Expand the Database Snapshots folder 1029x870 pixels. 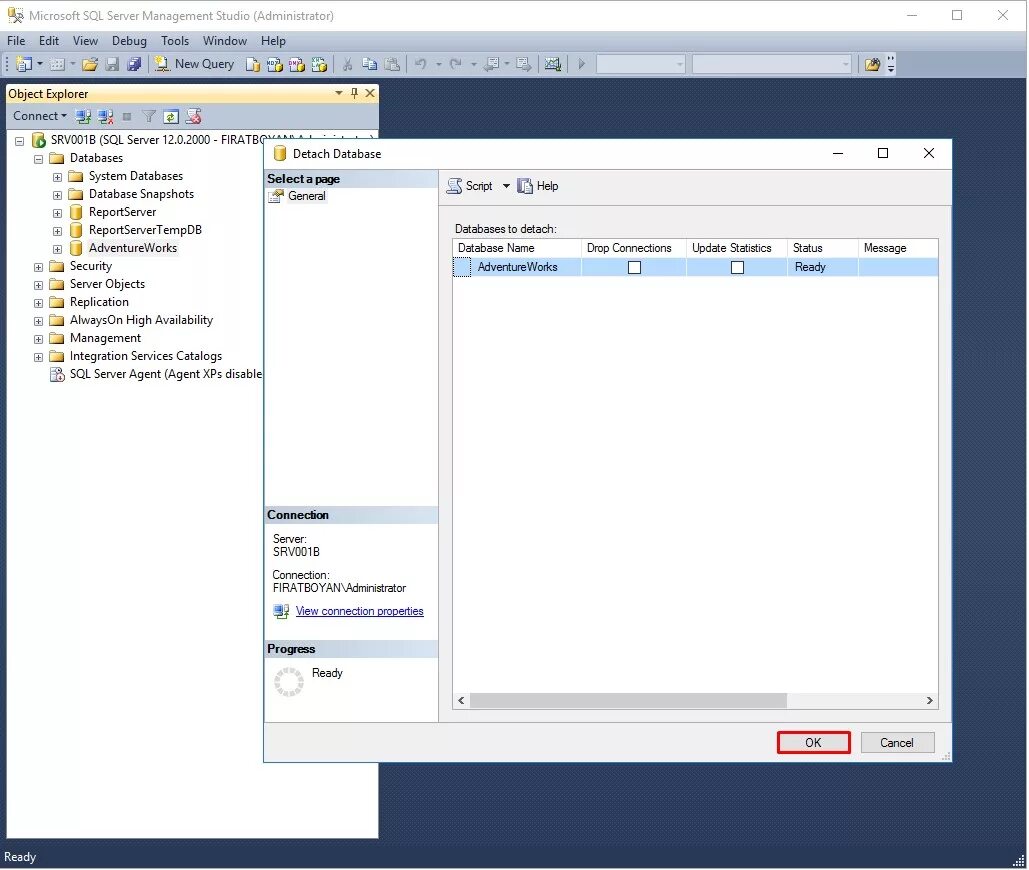[x=58, y=196]
